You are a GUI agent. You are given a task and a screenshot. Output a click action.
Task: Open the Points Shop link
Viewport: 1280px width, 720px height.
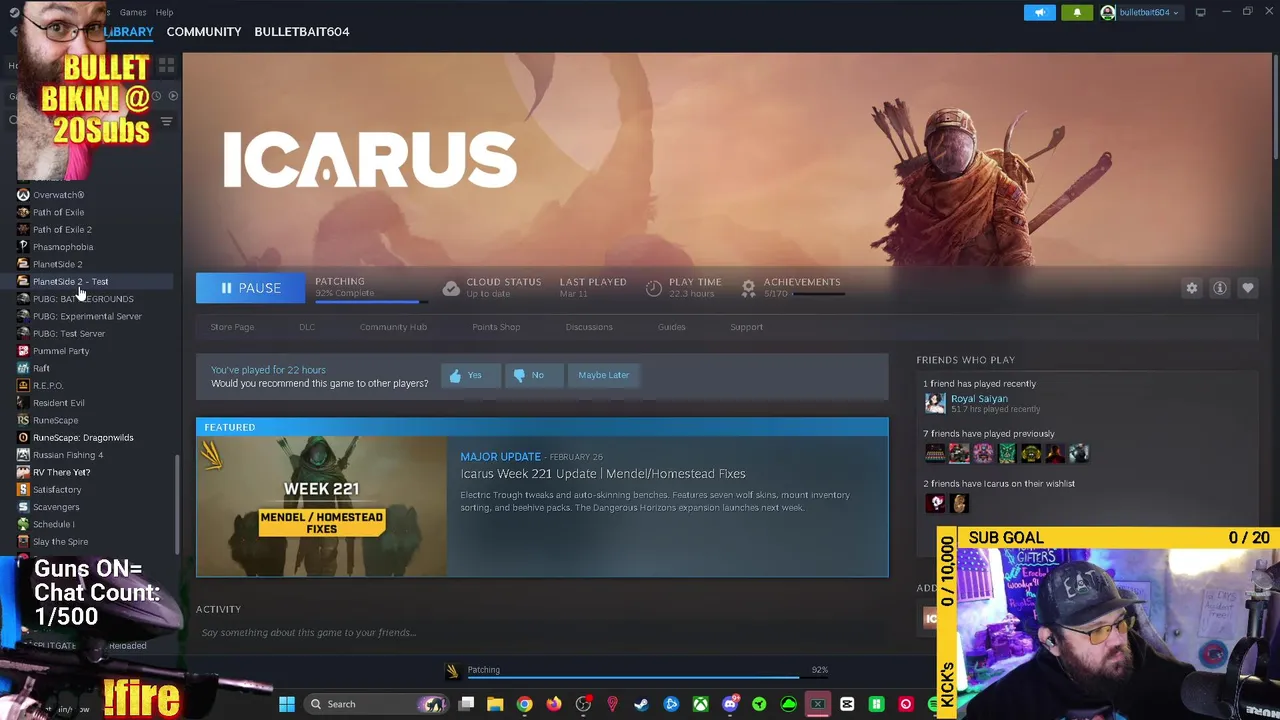(x=496, y=327)
